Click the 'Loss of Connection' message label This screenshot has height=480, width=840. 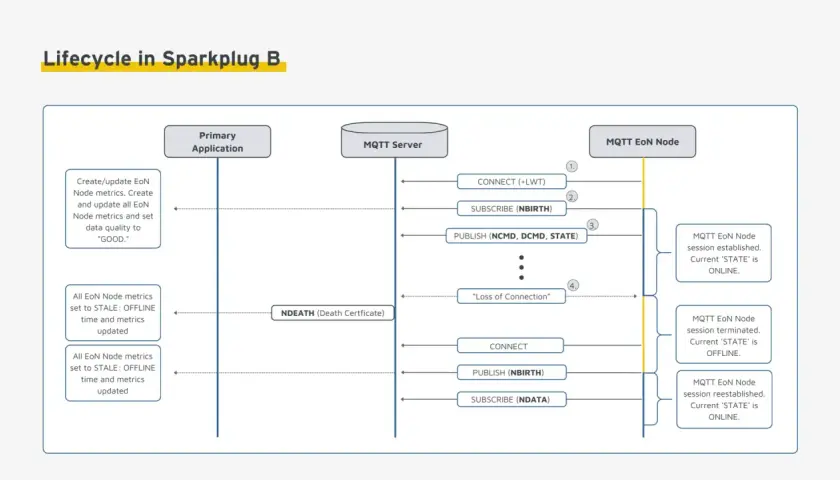tap(512, 296)
